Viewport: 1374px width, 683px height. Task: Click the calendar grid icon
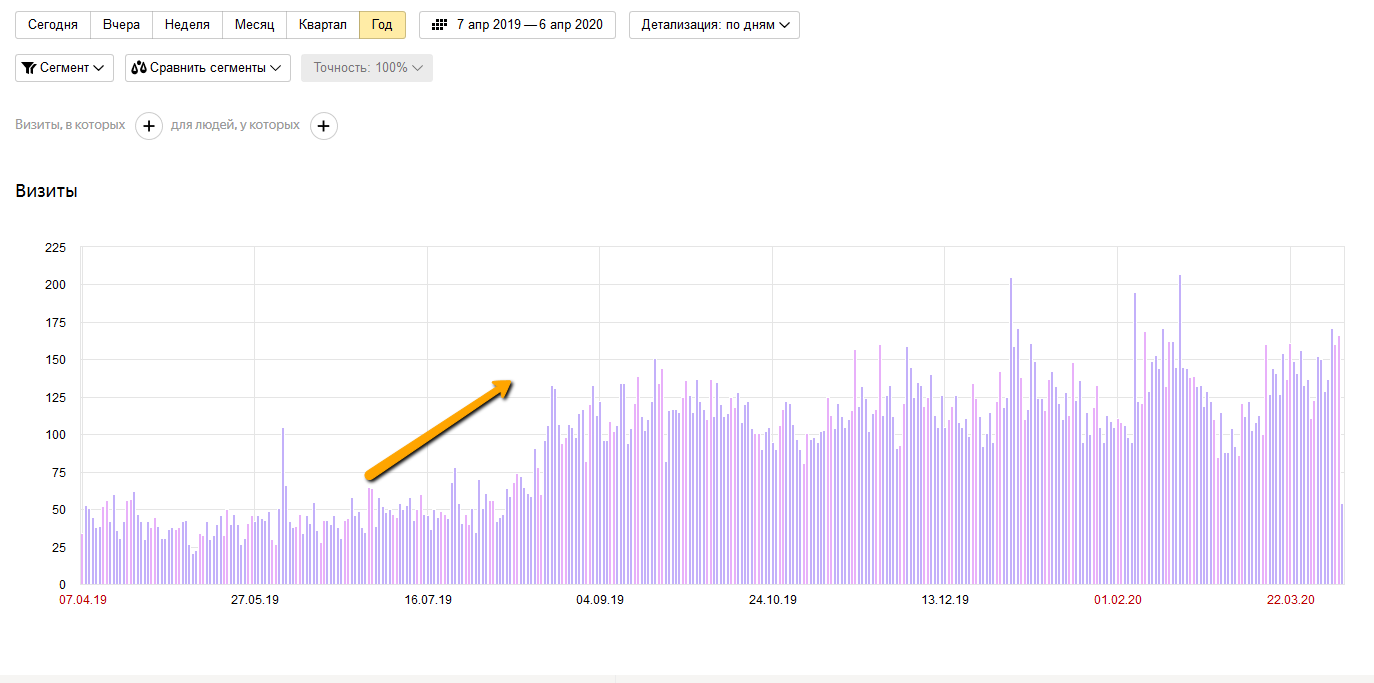pos(439,25)
